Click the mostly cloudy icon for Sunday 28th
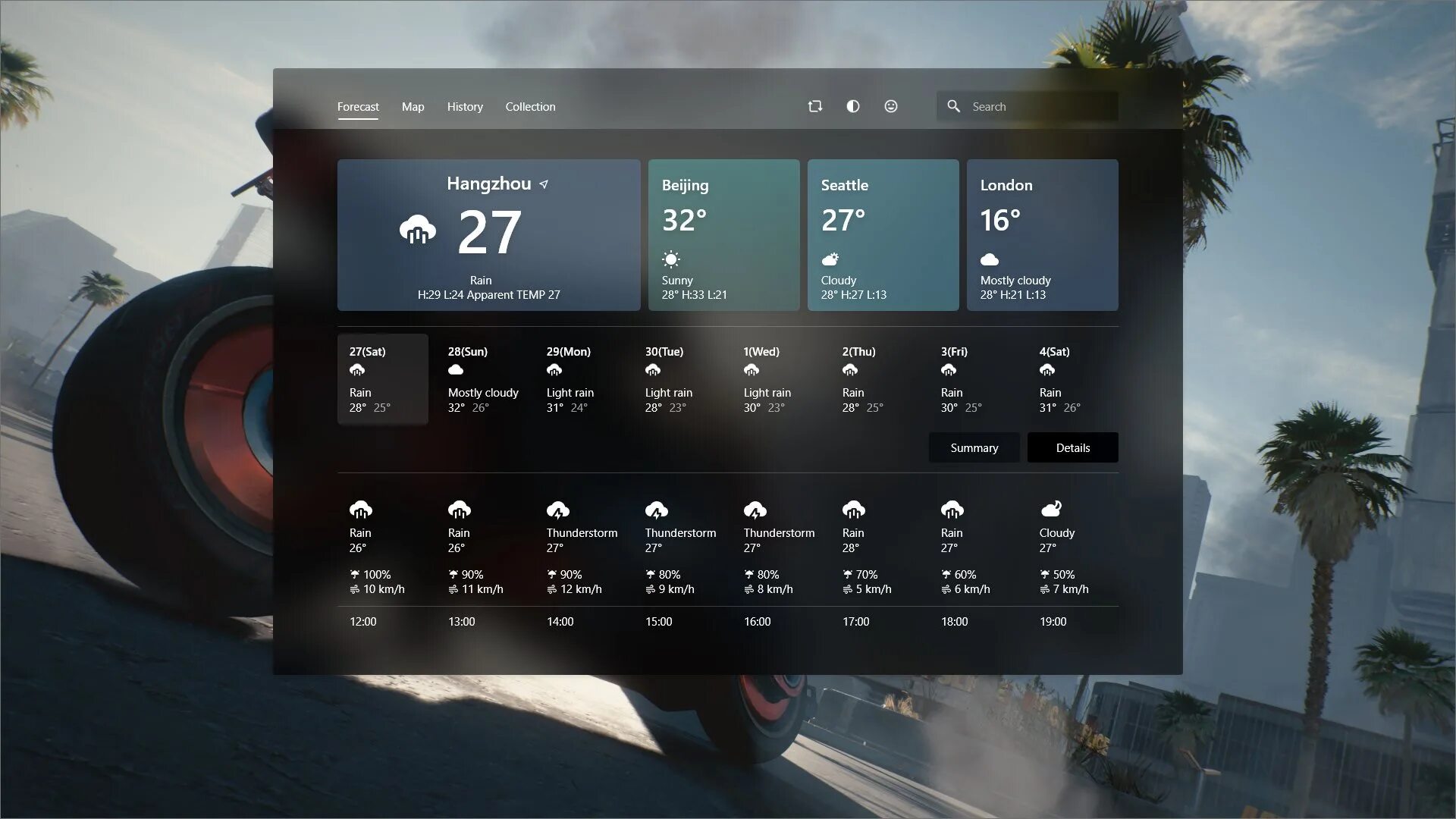Viewport: 1456px width, 819px height. click(x=455, y=370)
